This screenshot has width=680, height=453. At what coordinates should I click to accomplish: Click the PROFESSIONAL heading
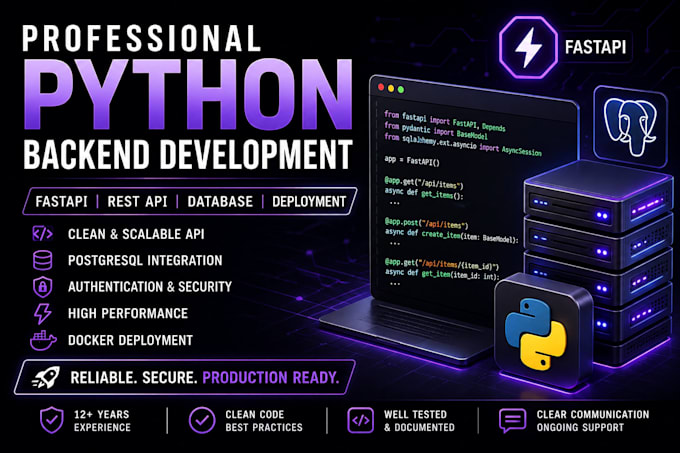click(141, 38)
